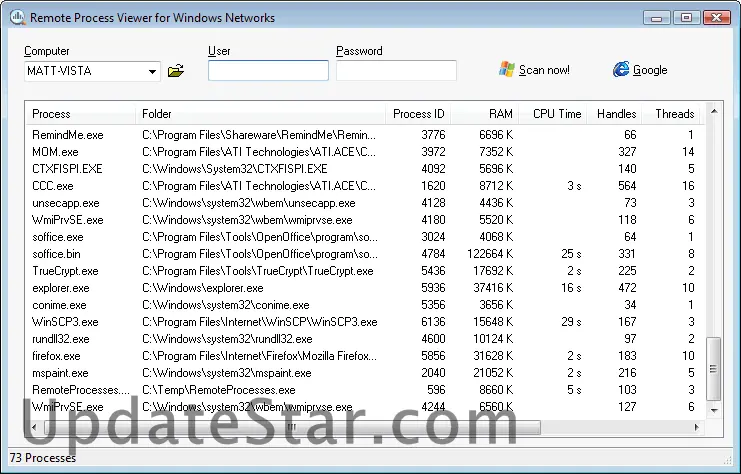
Task: Focus the Password input field
Action: [x=396, y=70]
